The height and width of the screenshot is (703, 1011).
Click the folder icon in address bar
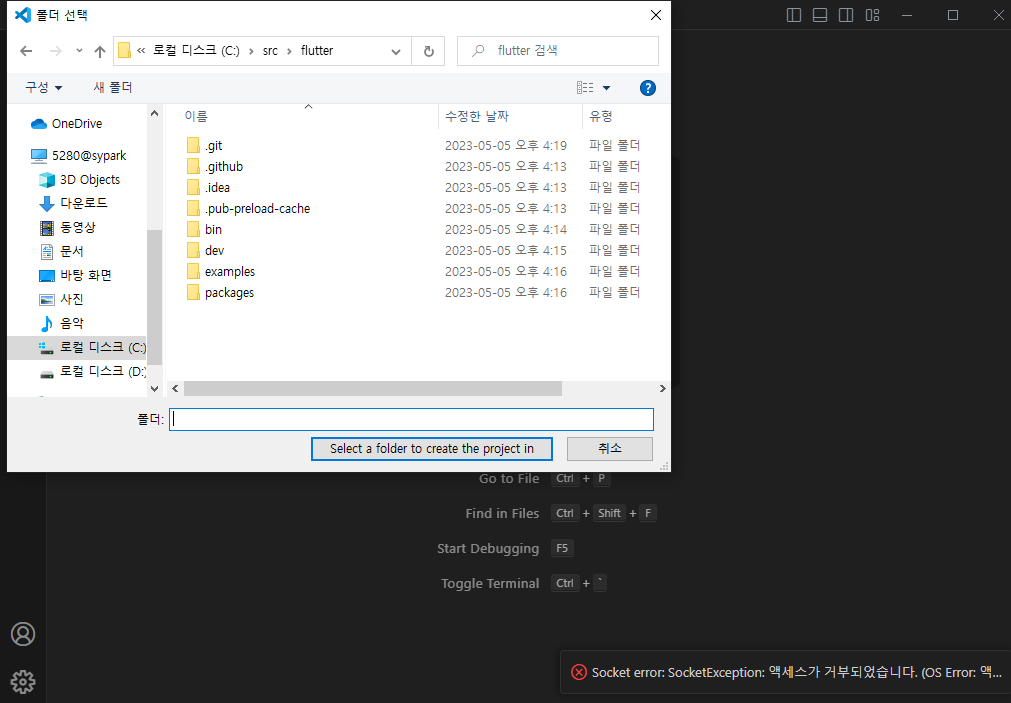[x=124, y=50]
